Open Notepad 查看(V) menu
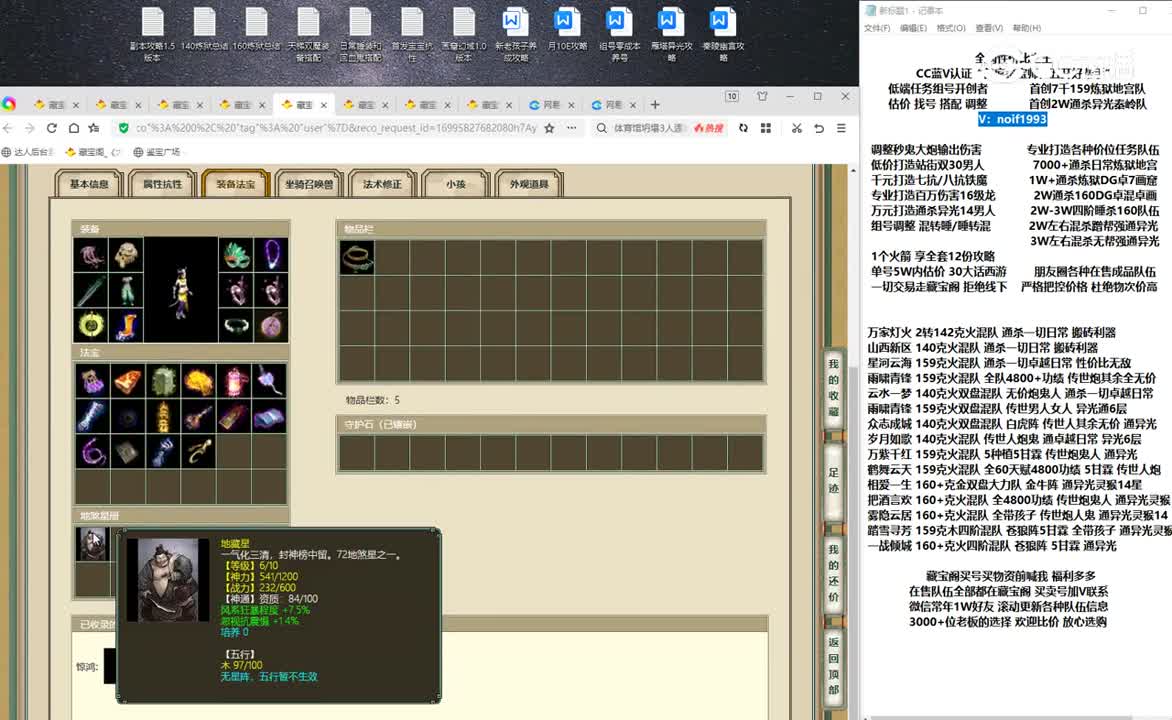 pyautogui.click(x=989, y=28)
